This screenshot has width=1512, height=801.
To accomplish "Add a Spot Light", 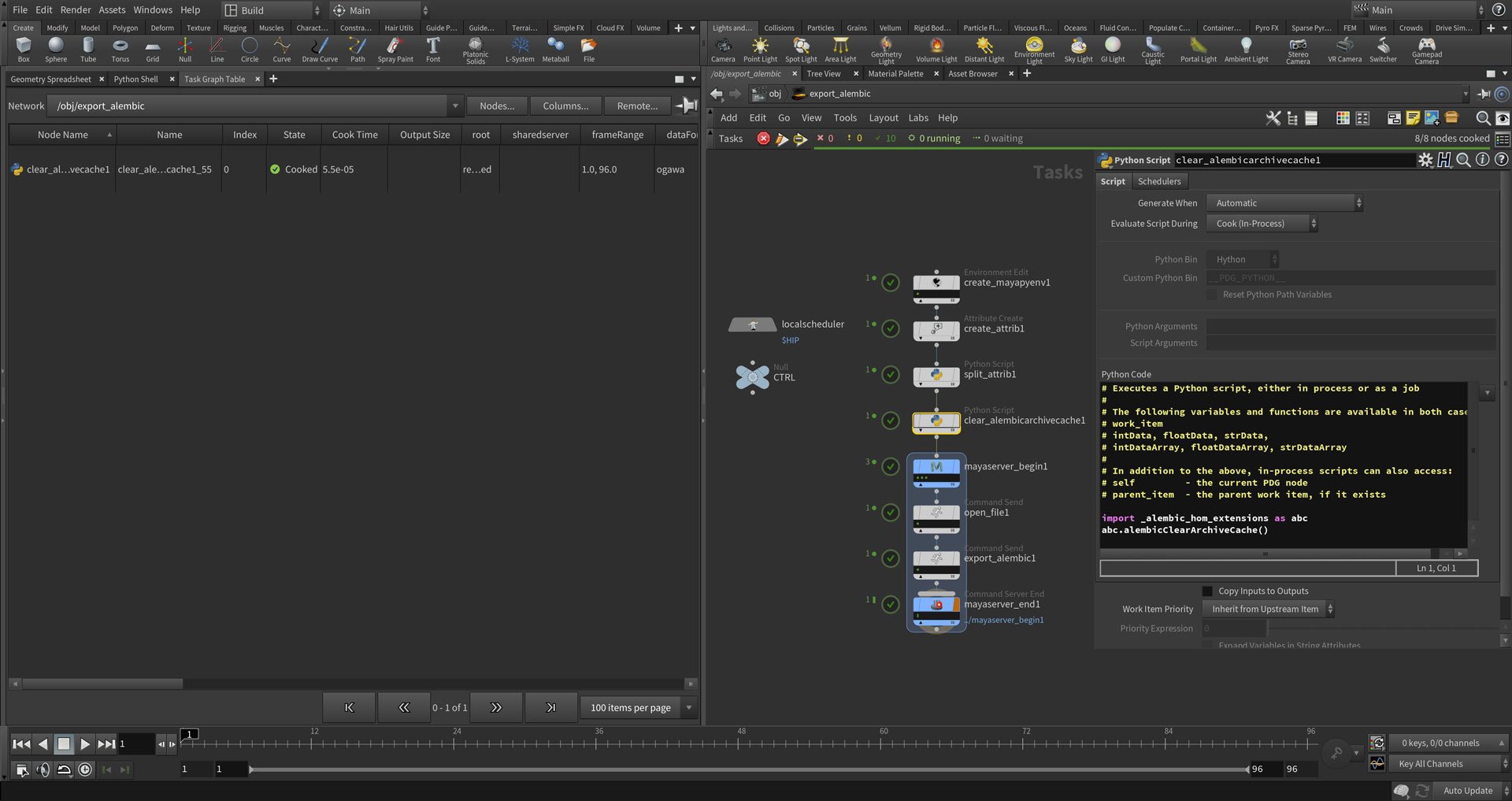I will coord(801,50).
